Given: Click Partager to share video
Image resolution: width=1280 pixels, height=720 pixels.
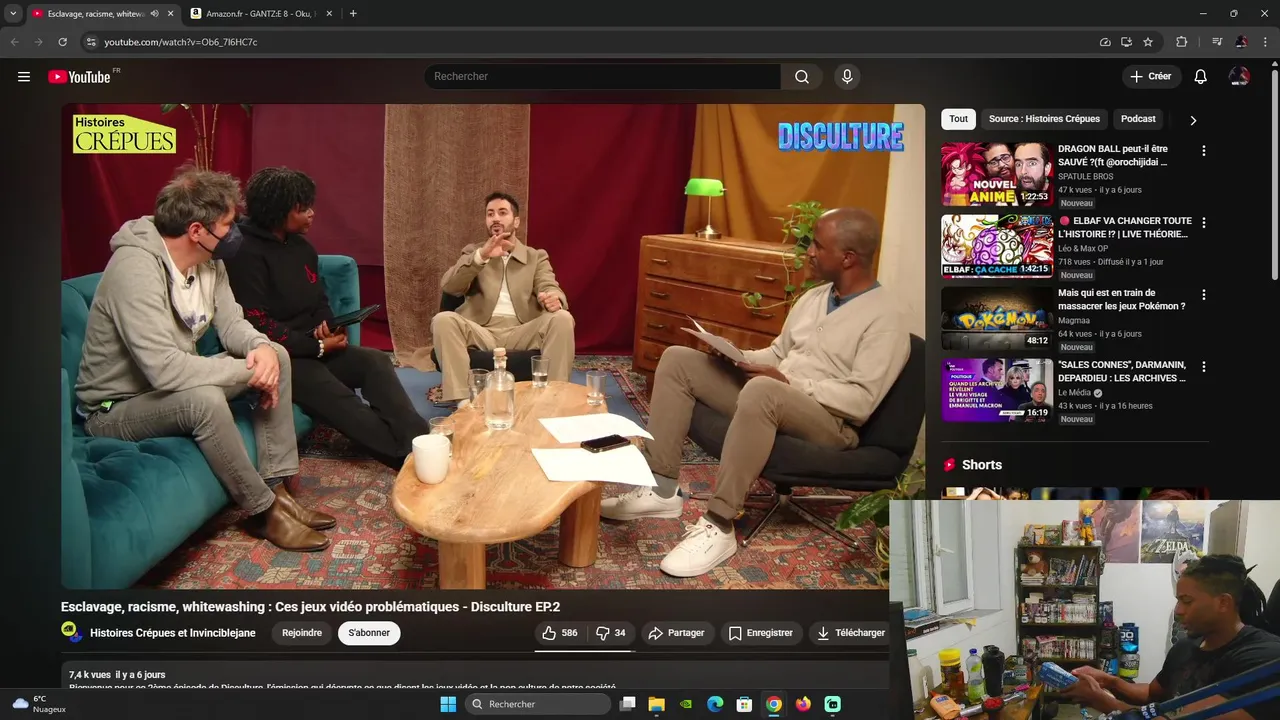Looking at the screenshot, I should (676, 633).
